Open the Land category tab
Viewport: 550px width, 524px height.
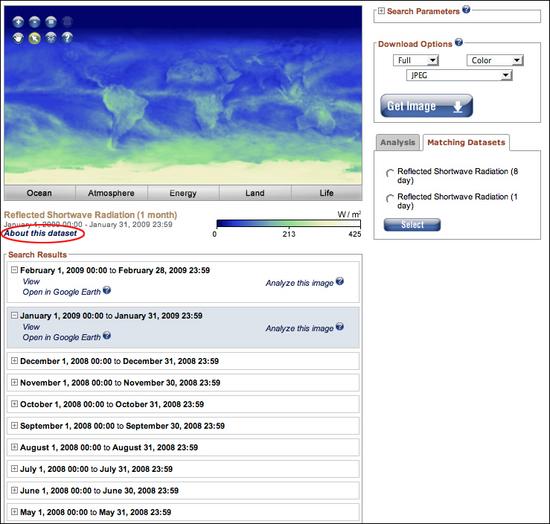(255, 193)
